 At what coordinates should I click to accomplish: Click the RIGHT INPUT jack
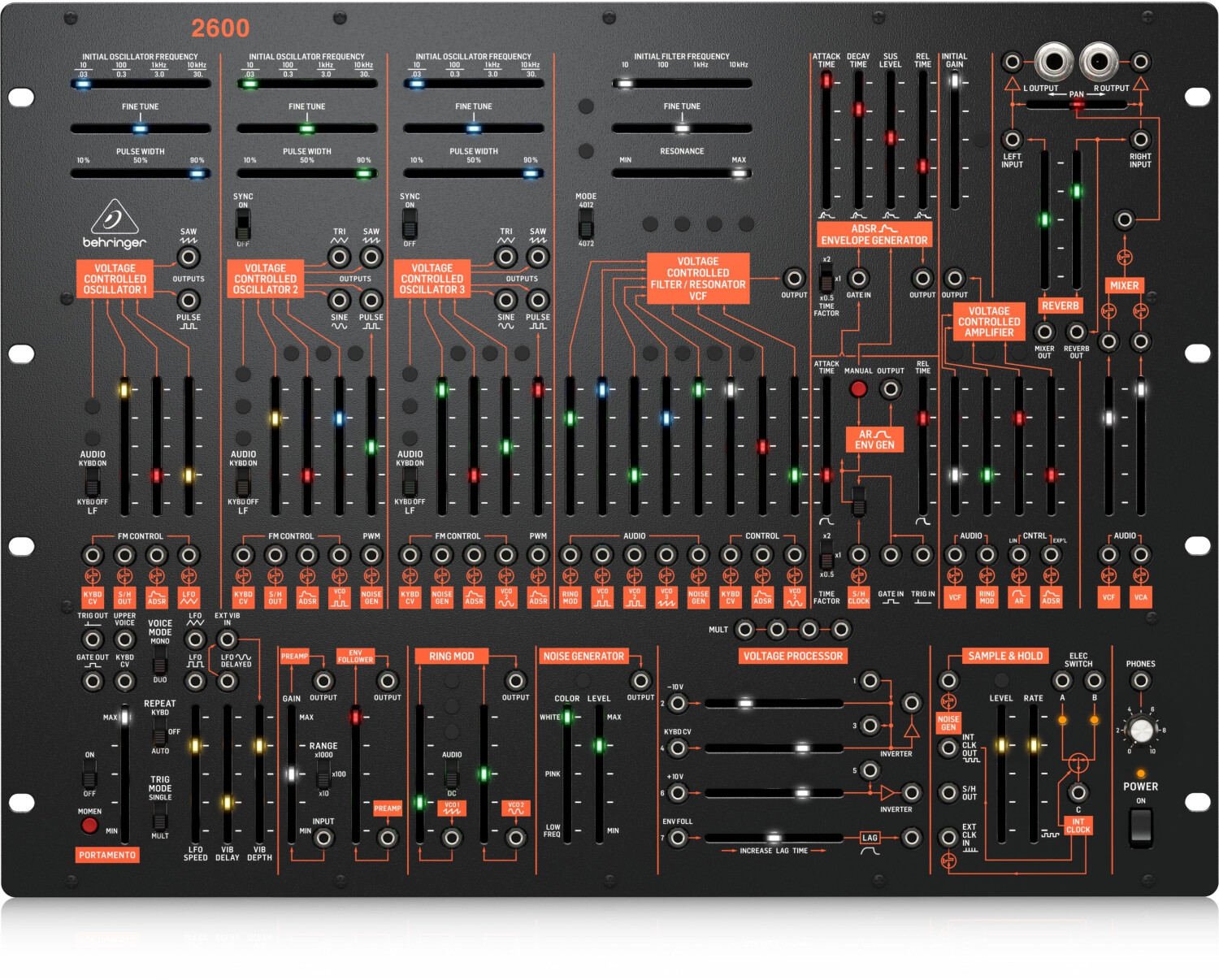coord(1140,139)
